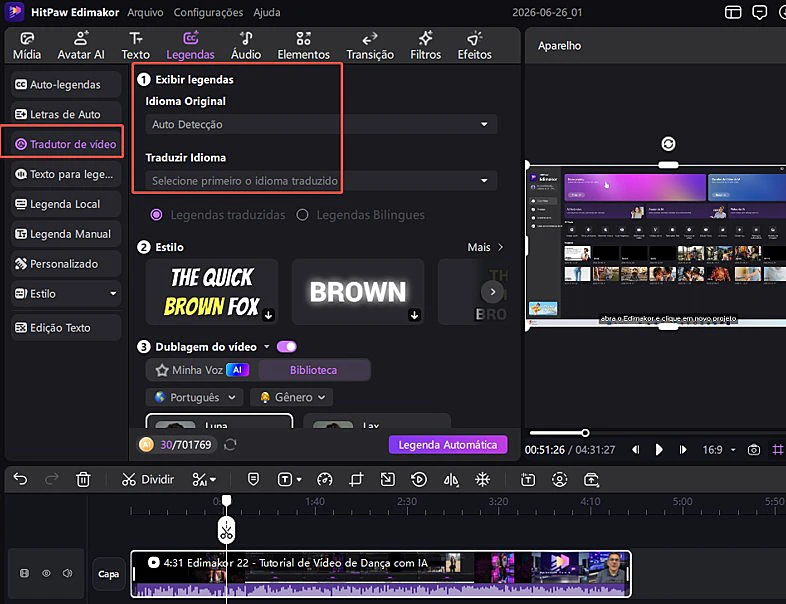Select Tradutor de vídeo option
Viewport: 786px width, 604px height.
66,144
